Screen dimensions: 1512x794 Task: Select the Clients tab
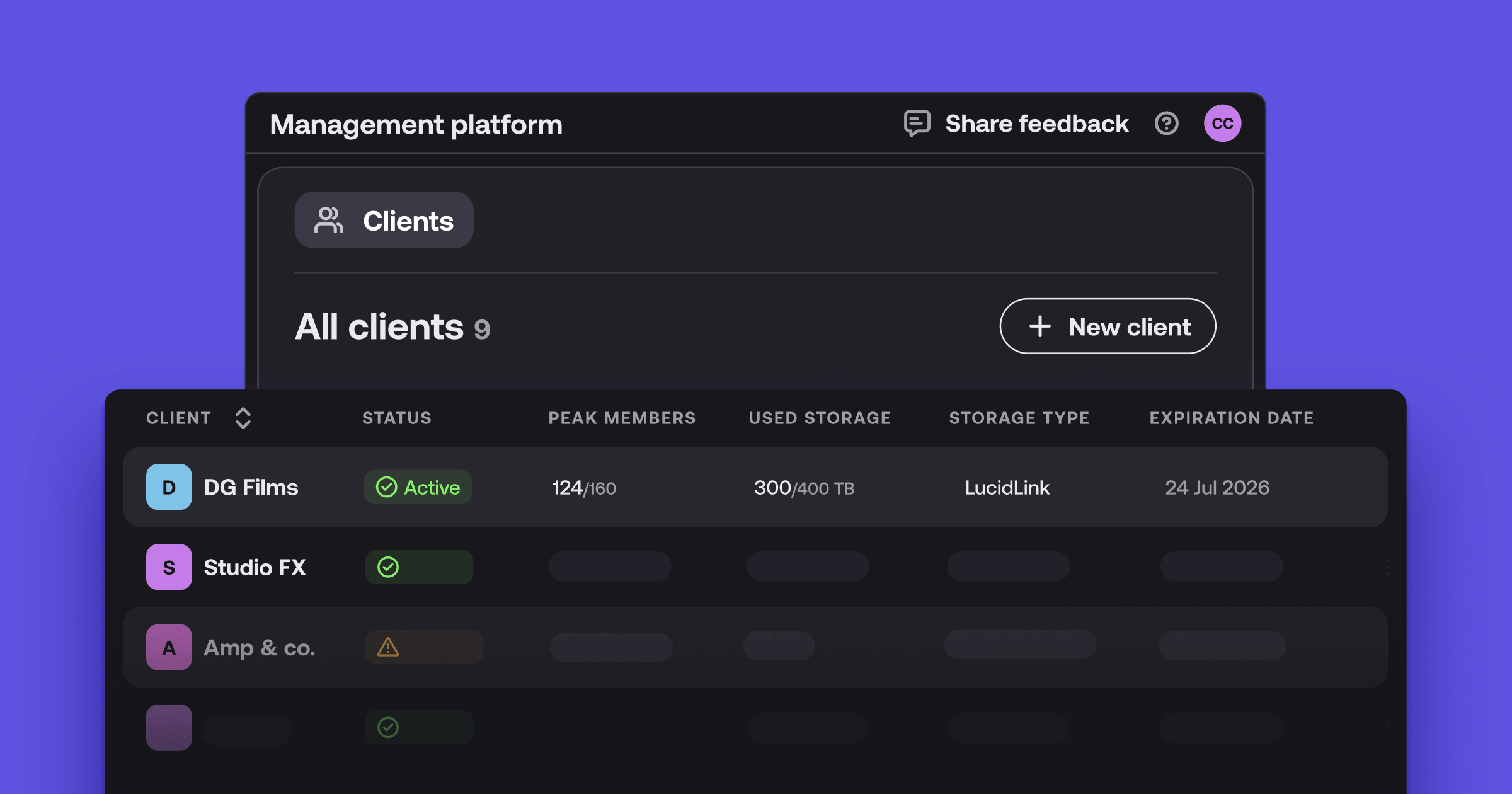[x=384, y=220]
